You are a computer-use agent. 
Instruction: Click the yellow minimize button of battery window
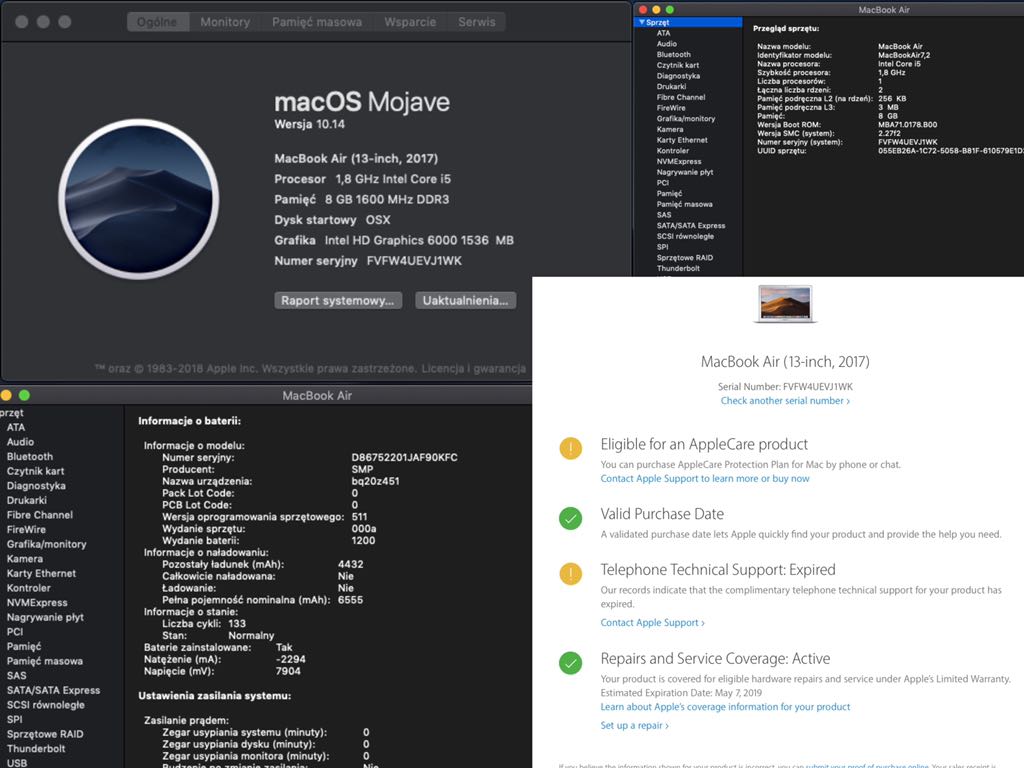pyautogui.click(x=7, y=395)
